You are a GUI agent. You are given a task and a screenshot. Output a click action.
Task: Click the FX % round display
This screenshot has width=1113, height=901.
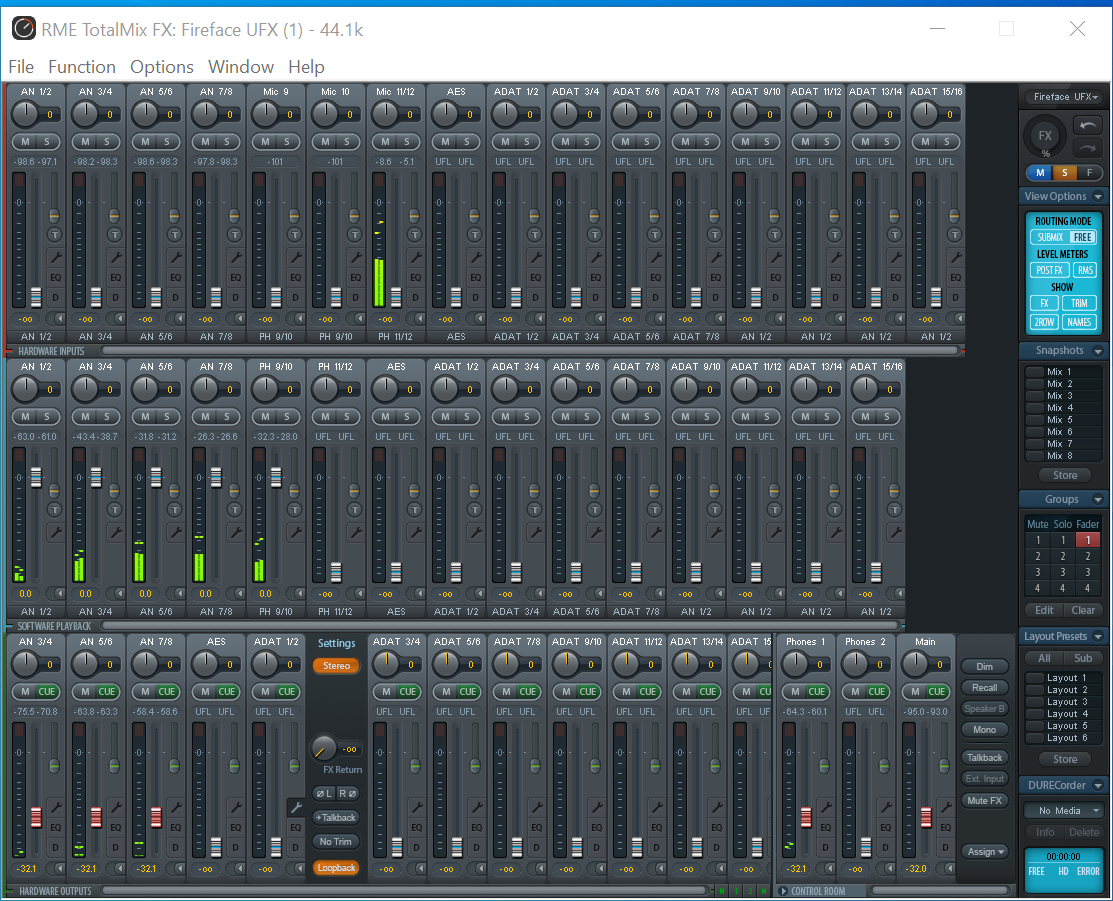click(1045, 137)
